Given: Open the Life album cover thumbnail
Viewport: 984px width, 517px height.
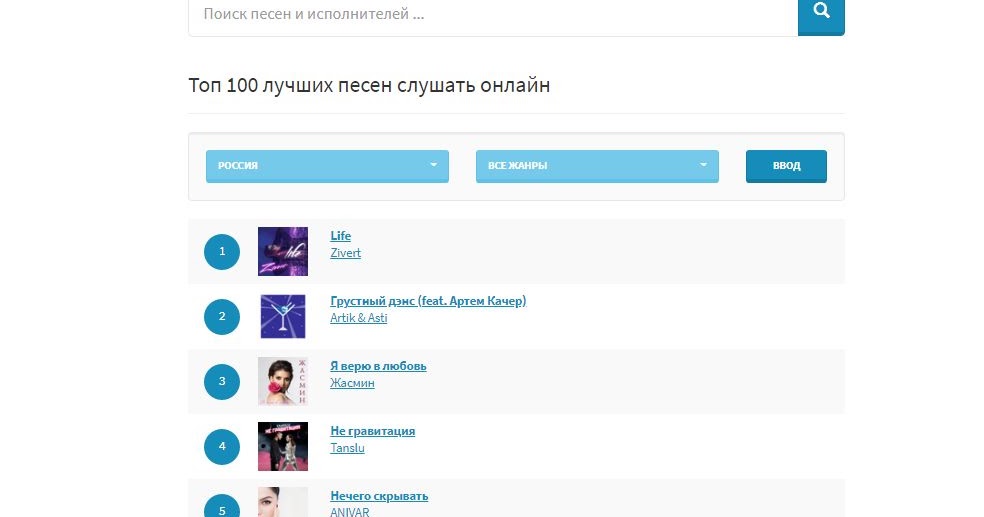Looking at the screenshot, I should click(283, 252).
